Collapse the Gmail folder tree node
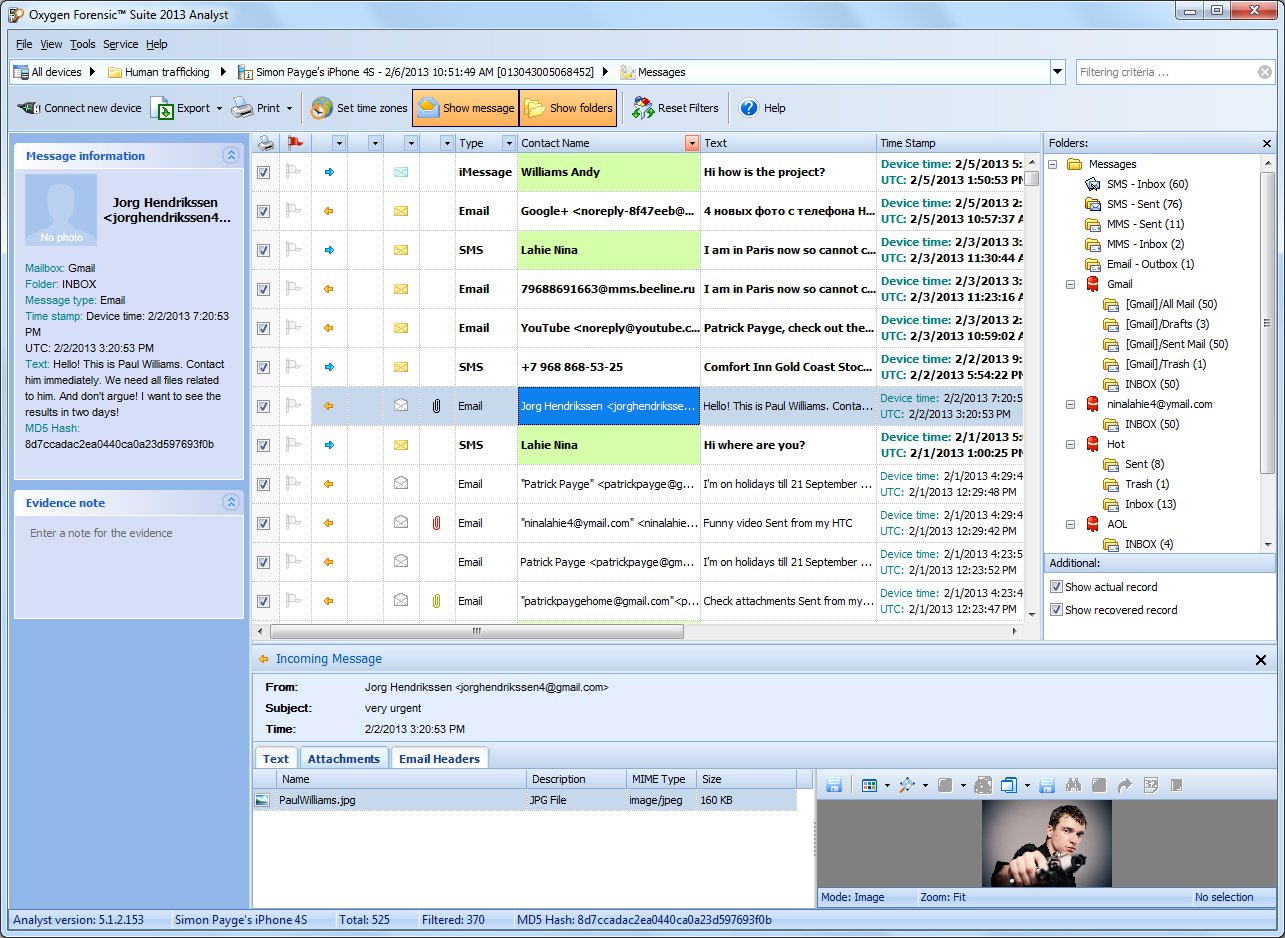The height and width of the screenshot is (938, 1285). click(1071, 284)
